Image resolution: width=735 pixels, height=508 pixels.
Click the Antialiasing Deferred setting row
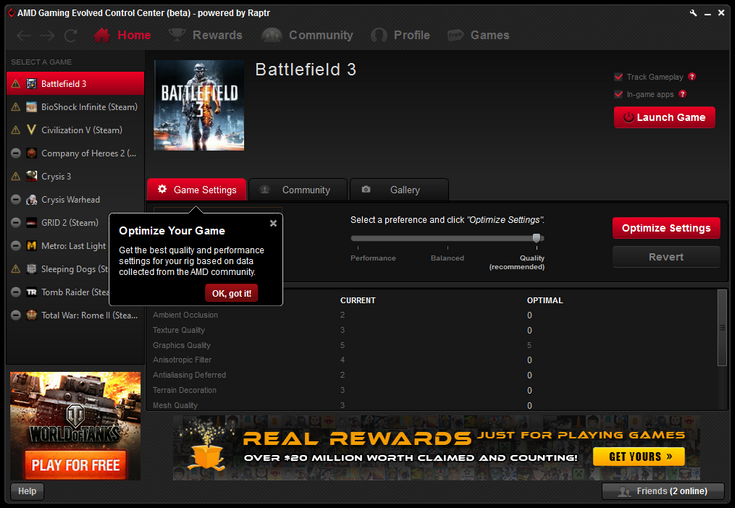click(x=433, y=375)
